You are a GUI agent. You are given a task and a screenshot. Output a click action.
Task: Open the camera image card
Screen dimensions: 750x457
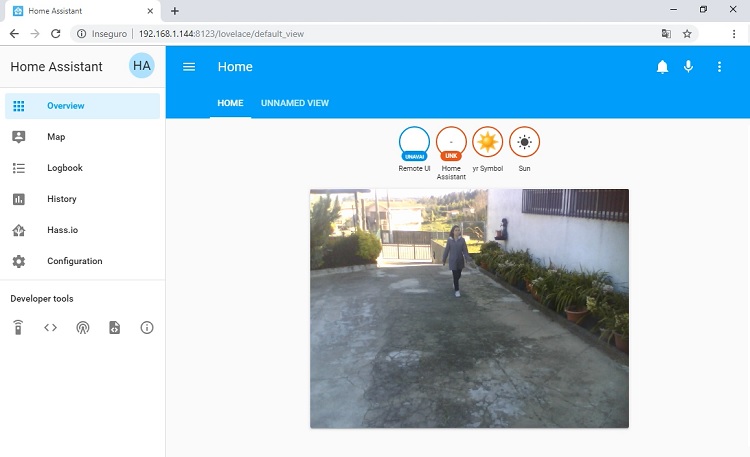coord(469,308)
